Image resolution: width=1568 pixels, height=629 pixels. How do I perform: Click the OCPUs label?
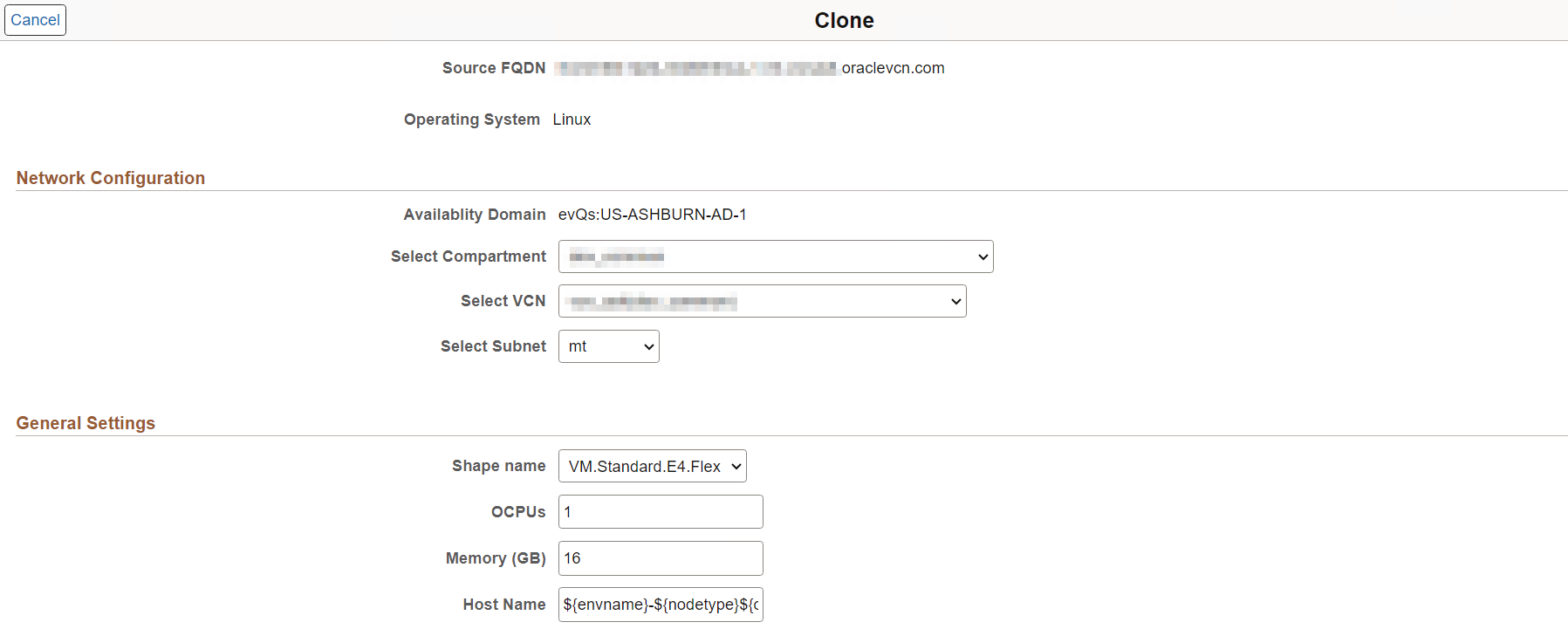[518, 512]
